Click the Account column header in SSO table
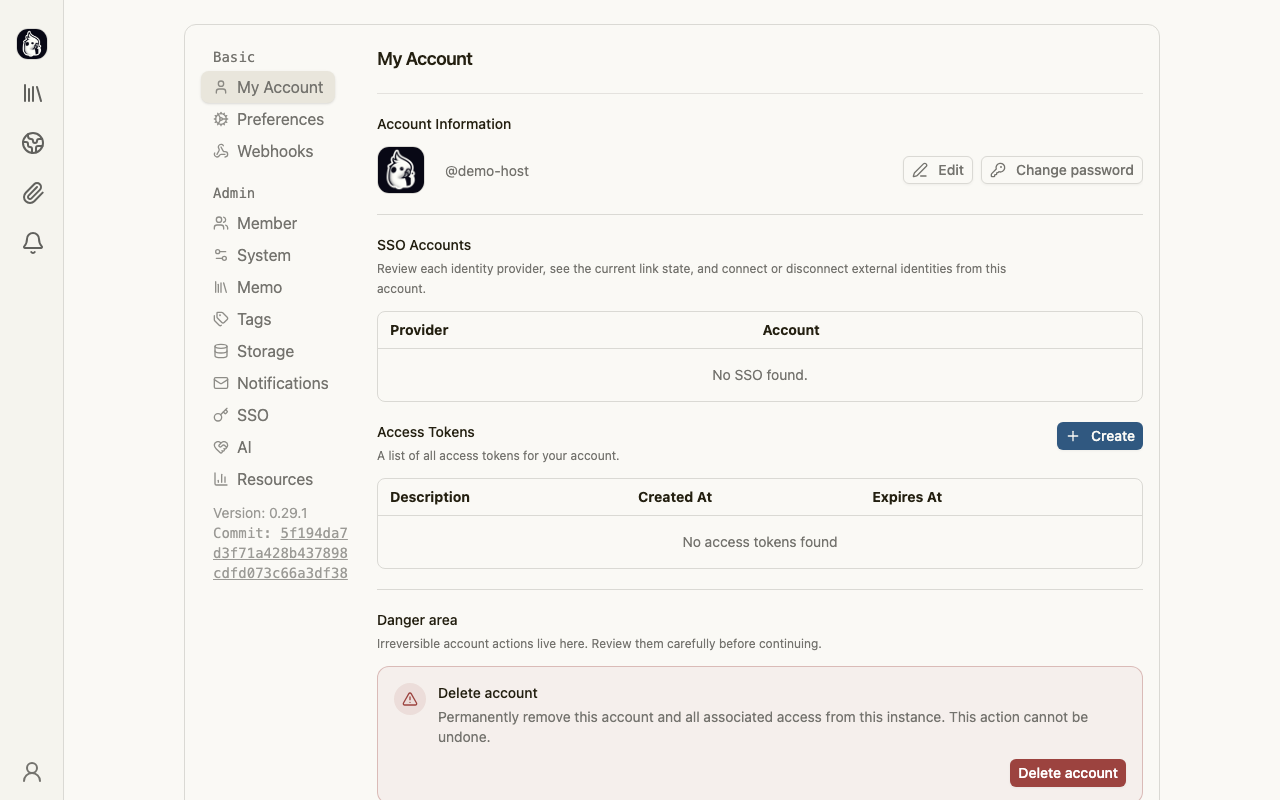The height and width of the screenshot is (800, 1280). [x=791, y=330]
